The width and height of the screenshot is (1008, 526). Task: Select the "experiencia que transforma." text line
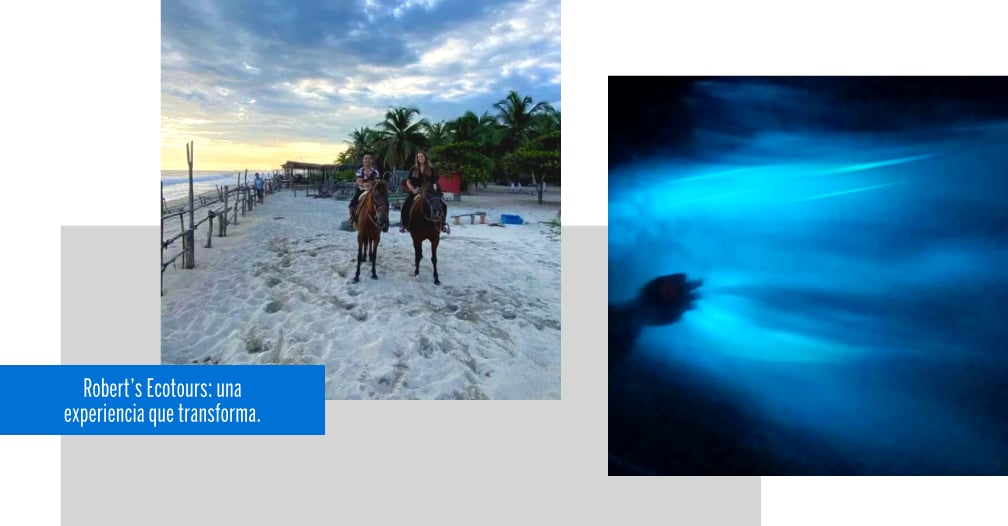162,413
